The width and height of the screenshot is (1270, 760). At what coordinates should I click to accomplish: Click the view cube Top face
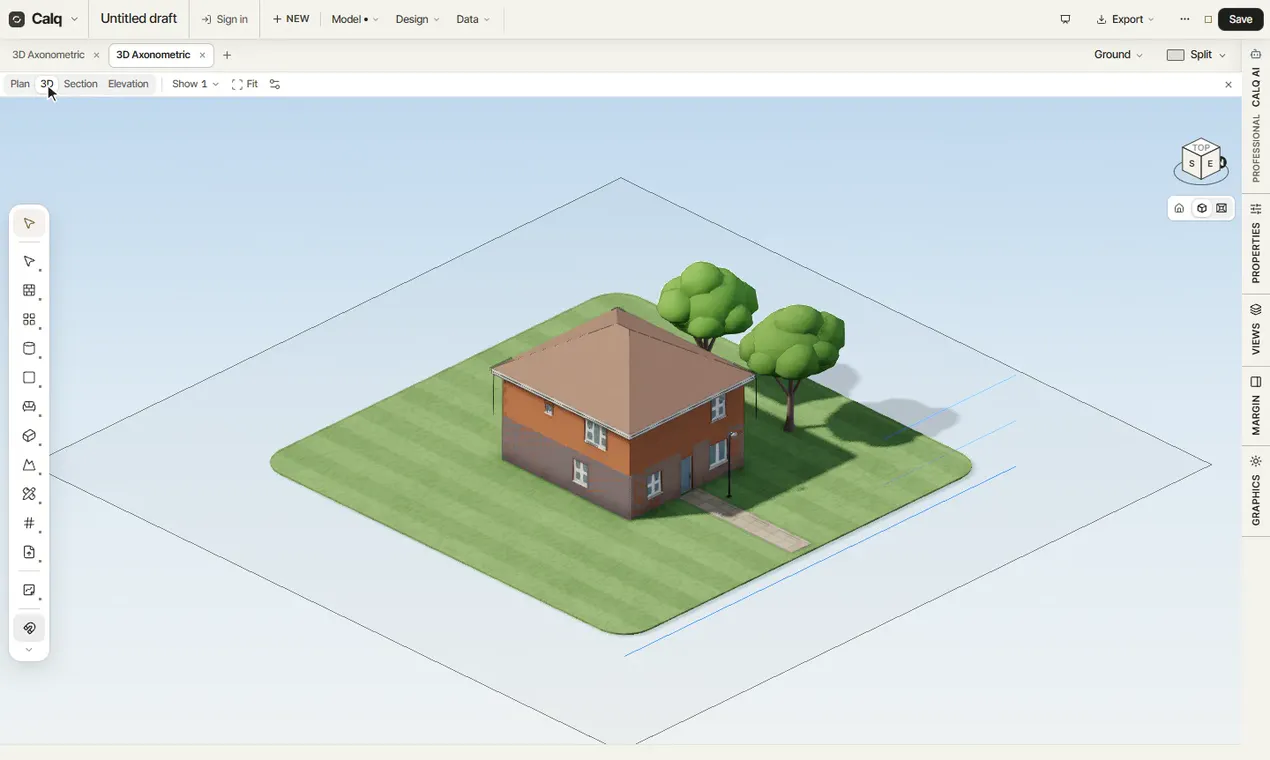(x=1201, y=148)
